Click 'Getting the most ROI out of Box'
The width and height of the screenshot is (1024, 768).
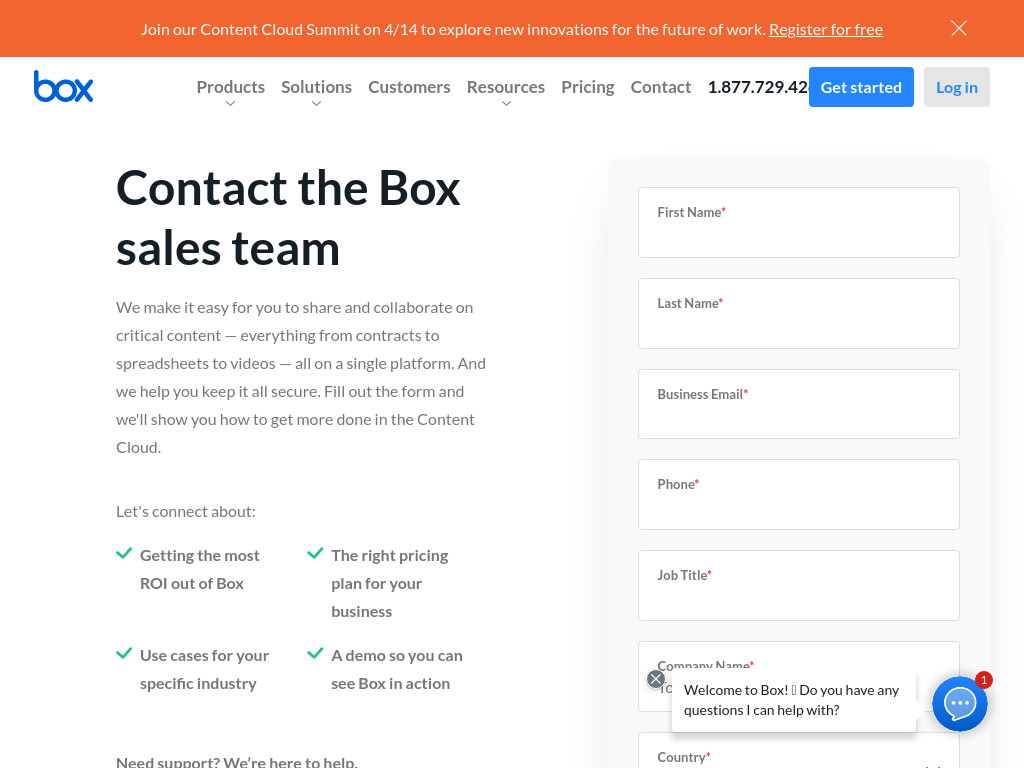[199, 569]
